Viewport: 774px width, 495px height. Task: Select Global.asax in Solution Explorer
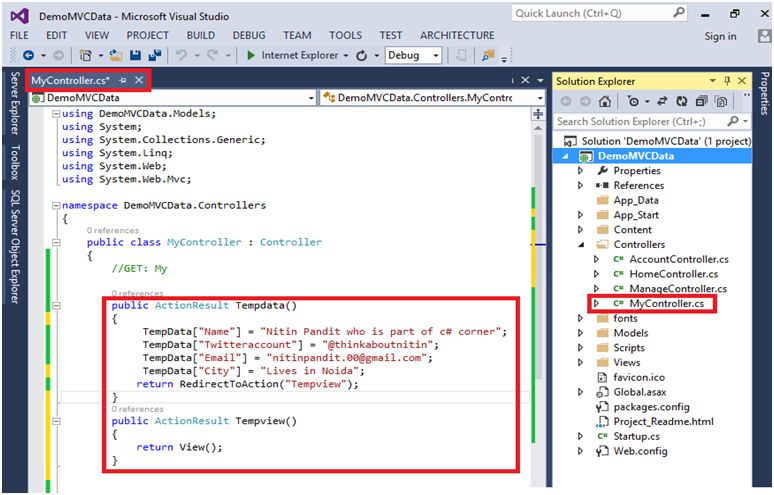pyautogui.click(x=640, y=392)
